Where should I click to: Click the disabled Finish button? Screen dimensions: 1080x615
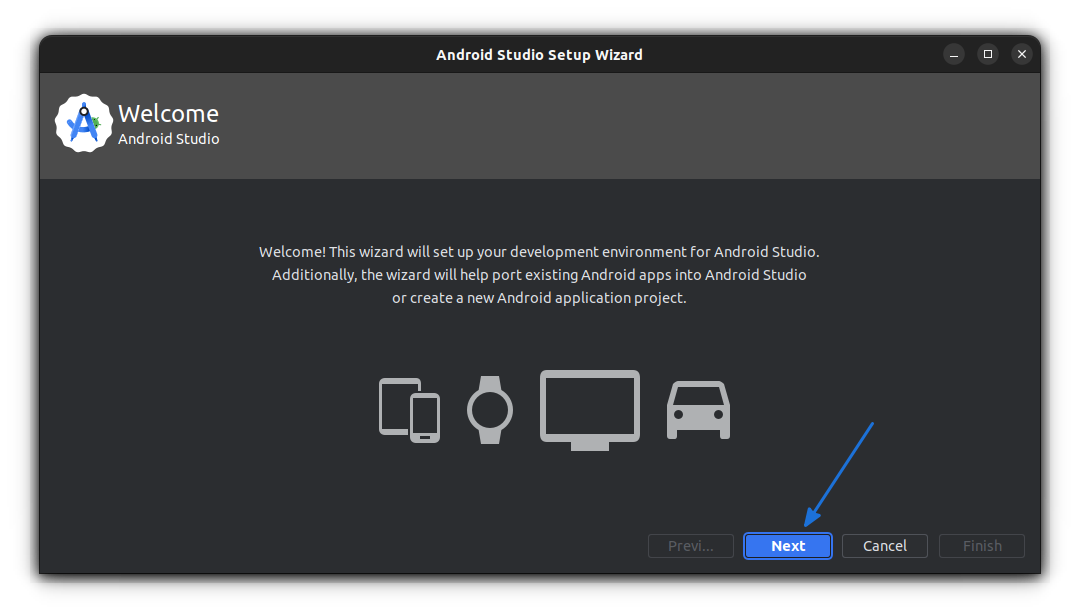(x=981, y=546)
